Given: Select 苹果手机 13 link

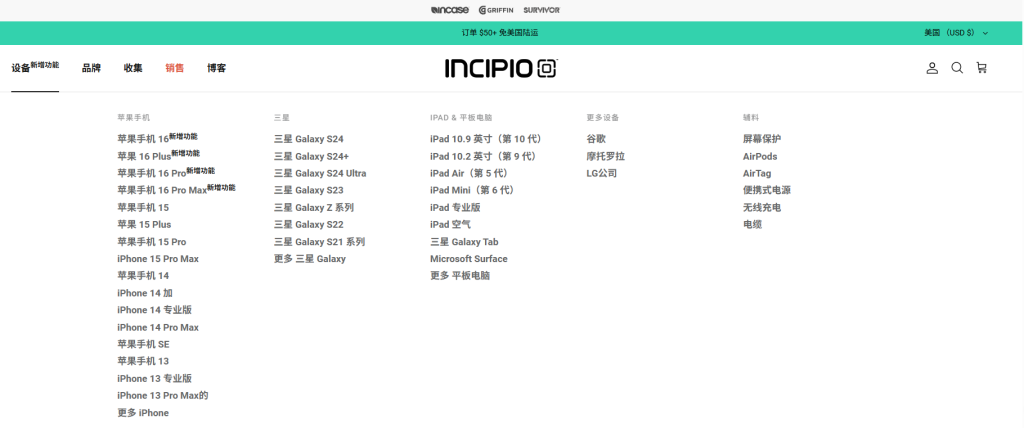Looking at the screenshot, I should click(x=143, y=361).
